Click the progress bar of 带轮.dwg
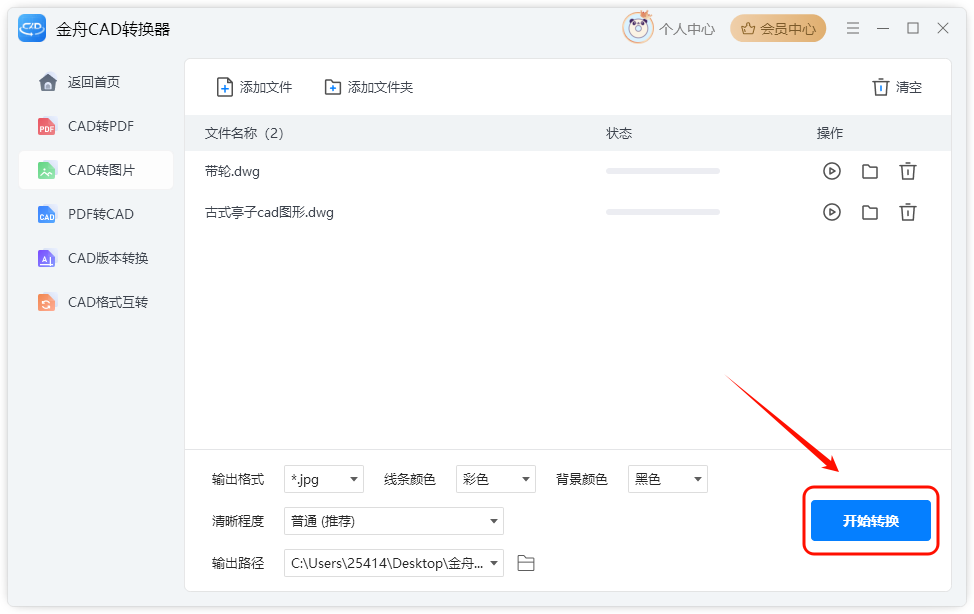The image size is (974, 614). (x=663, y=171)
